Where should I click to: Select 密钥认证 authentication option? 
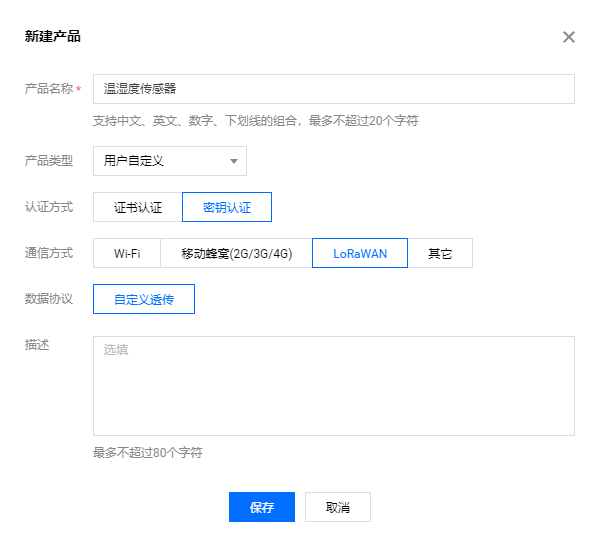tap(227, 207)
